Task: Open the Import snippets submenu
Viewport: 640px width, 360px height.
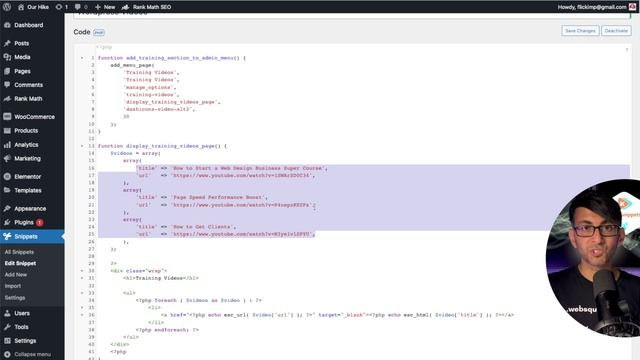Action: [13, 286]
